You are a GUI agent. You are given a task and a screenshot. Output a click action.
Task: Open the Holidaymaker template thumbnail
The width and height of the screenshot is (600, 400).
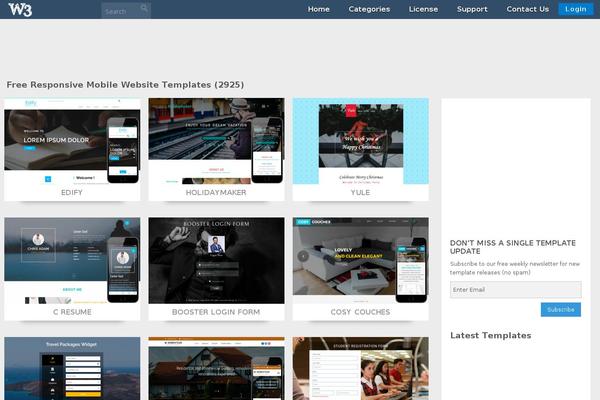(x=216, y=141)
